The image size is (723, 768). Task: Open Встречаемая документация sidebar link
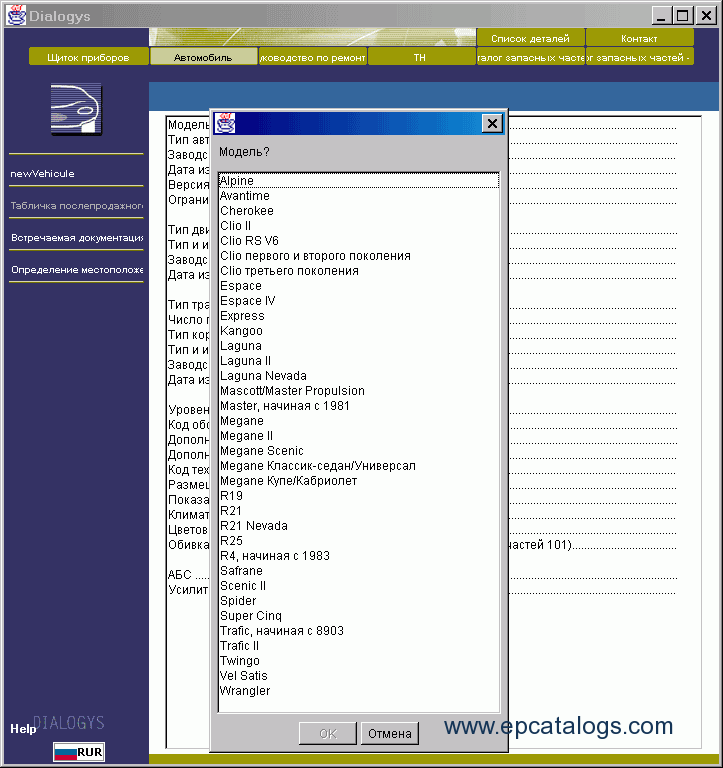[x=76, y=238]
